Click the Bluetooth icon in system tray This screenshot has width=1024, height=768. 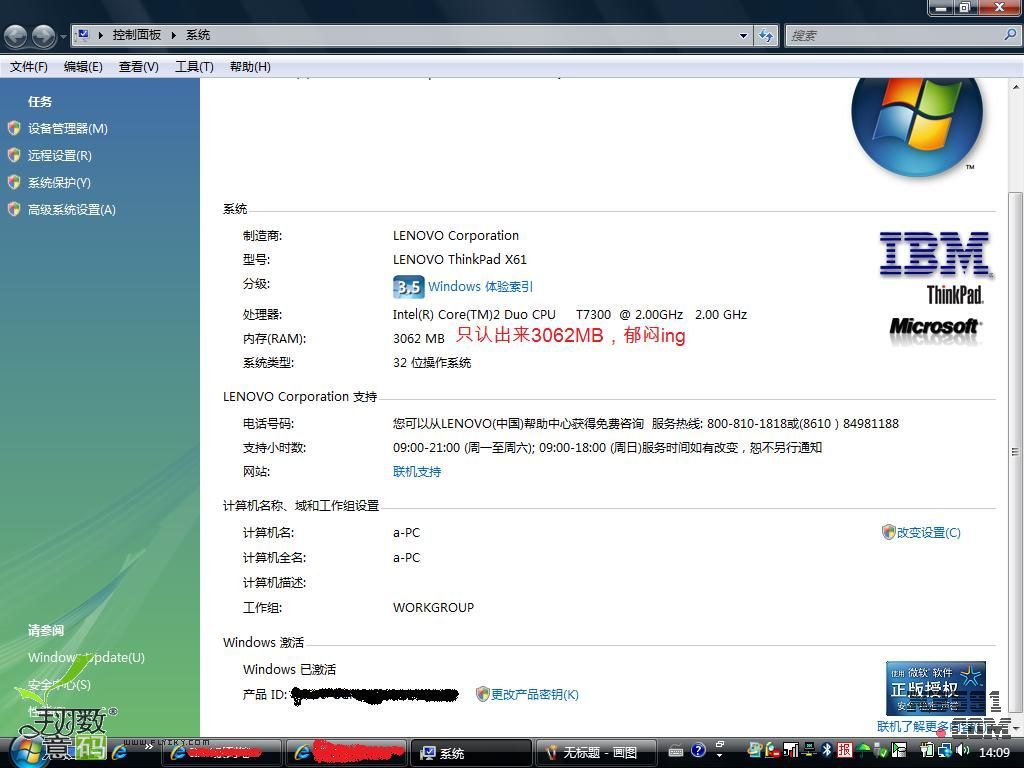point(827,750)
